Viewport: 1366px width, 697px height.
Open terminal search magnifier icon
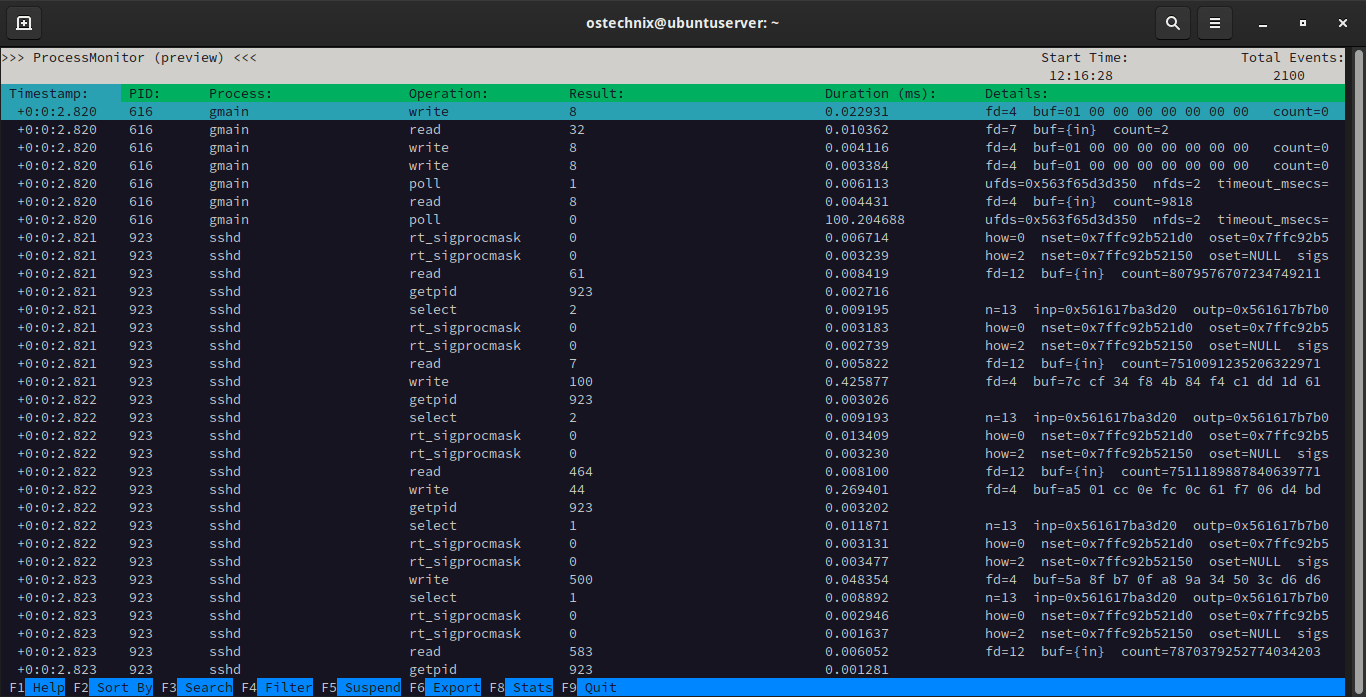coord(1173,22)
